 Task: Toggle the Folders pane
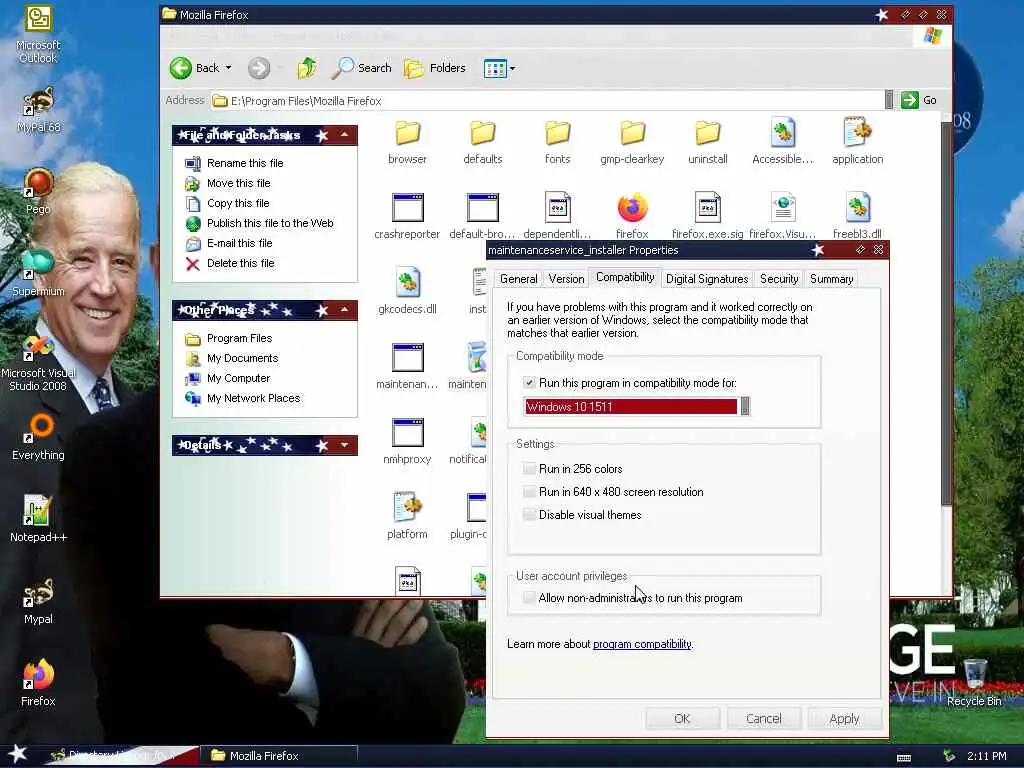[x=434, y=68]
